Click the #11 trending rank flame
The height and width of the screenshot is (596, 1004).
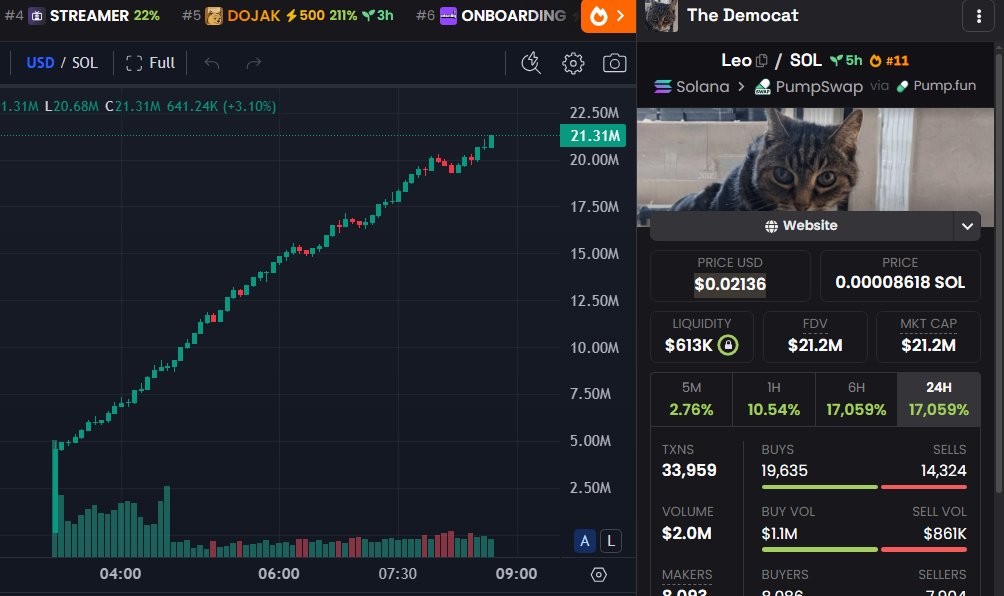[x=875, y=61]
